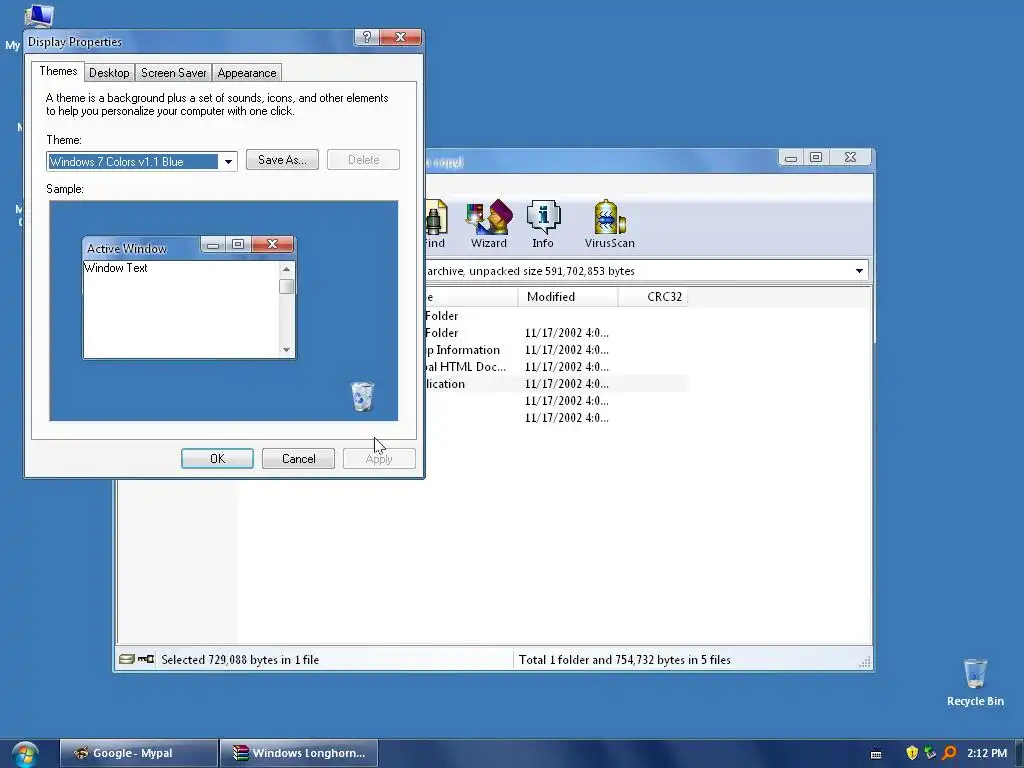Click the Active Window title in sample
Image resolution: width=1024 pixels, height=768 pixels.
[x=127, y=249]
